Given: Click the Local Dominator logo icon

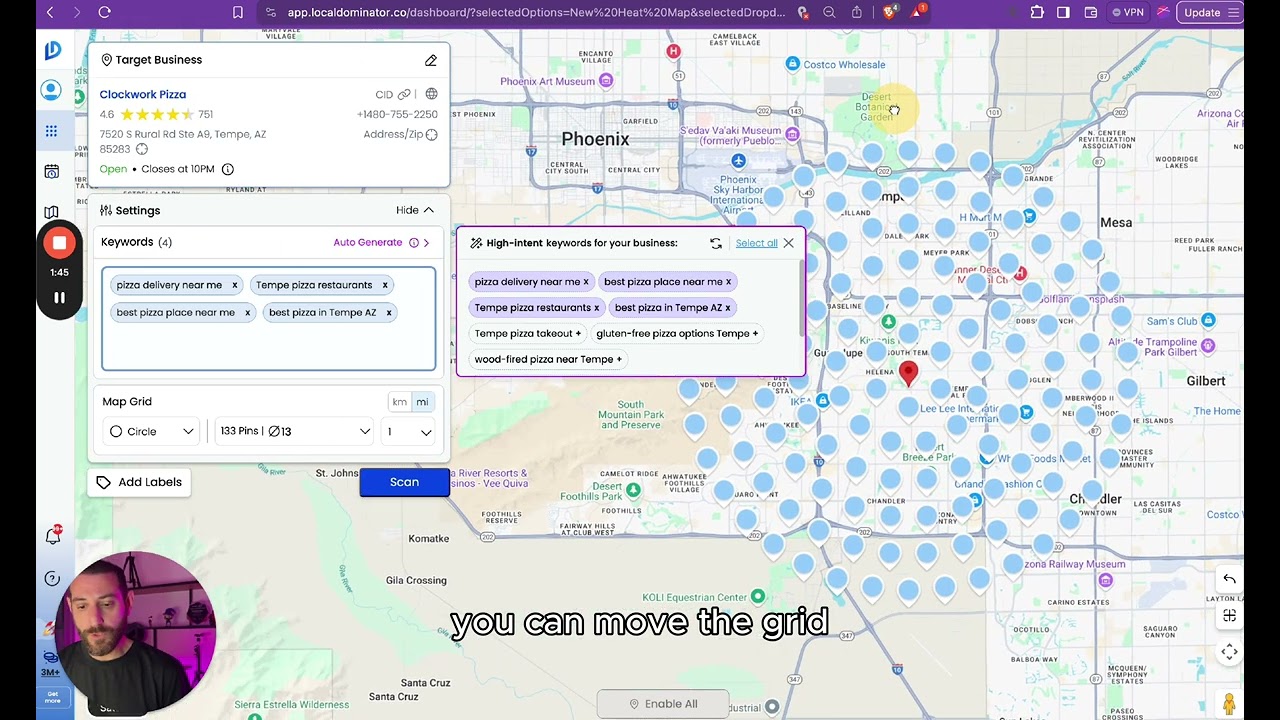Looking at the screenshot, I should coord(52,50).
